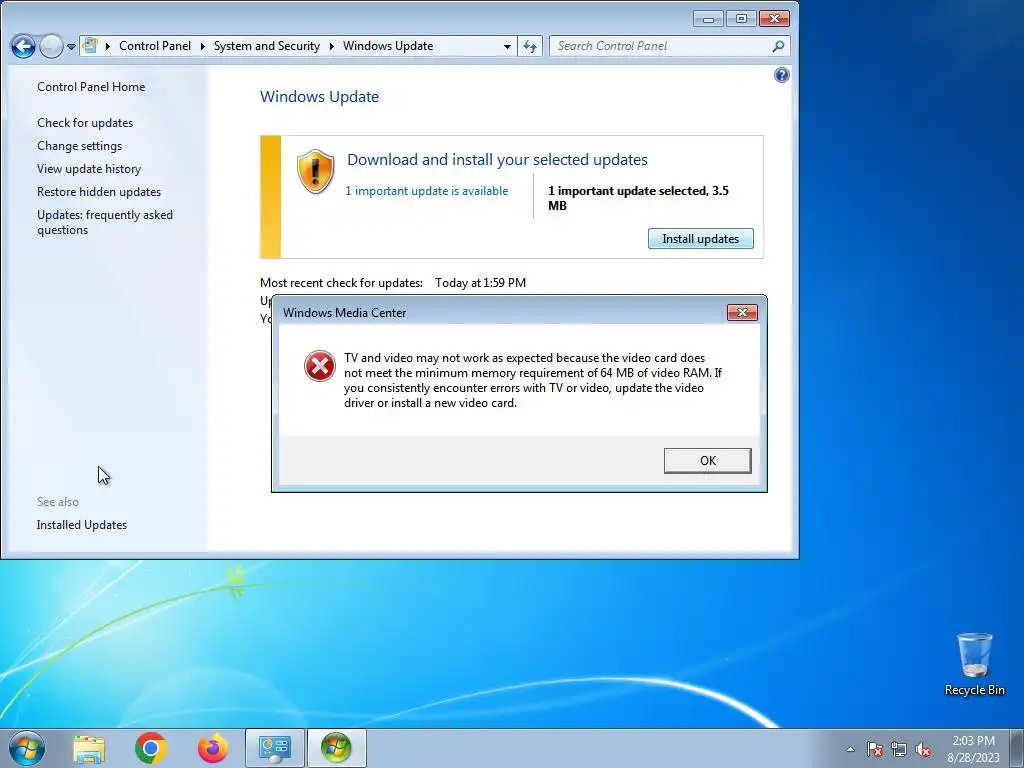Launch Firefox from the taskbar

click(x=213, y=748)
